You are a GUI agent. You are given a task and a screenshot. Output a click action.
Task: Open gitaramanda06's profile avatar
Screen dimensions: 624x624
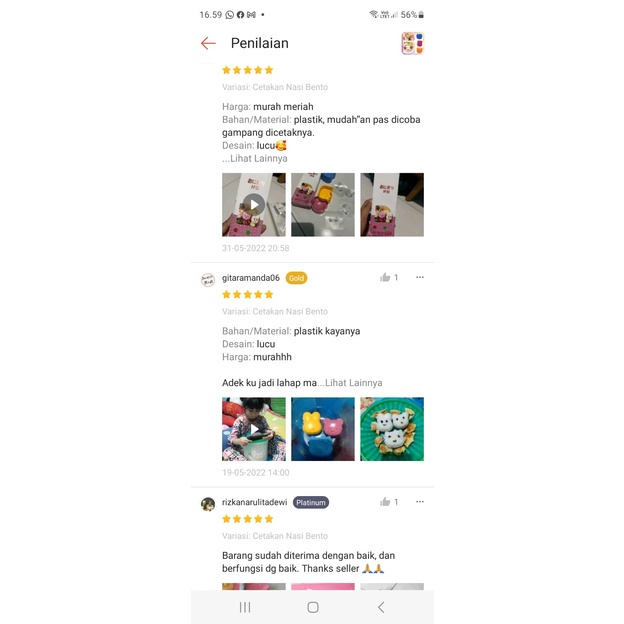pyautogui.click(x=208, y=280)
